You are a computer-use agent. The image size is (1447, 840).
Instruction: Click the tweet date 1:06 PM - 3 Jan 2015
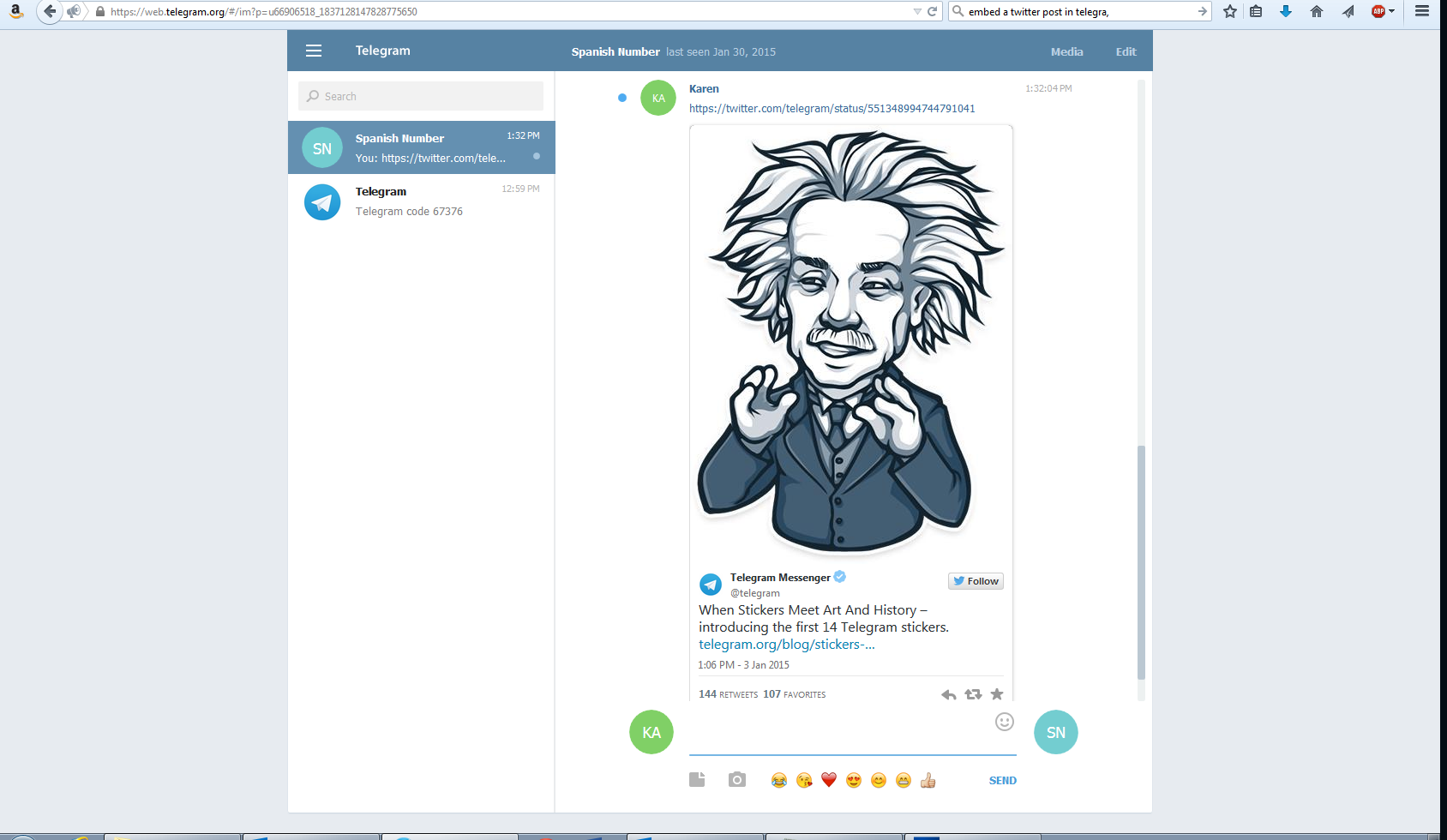point(743,665)
